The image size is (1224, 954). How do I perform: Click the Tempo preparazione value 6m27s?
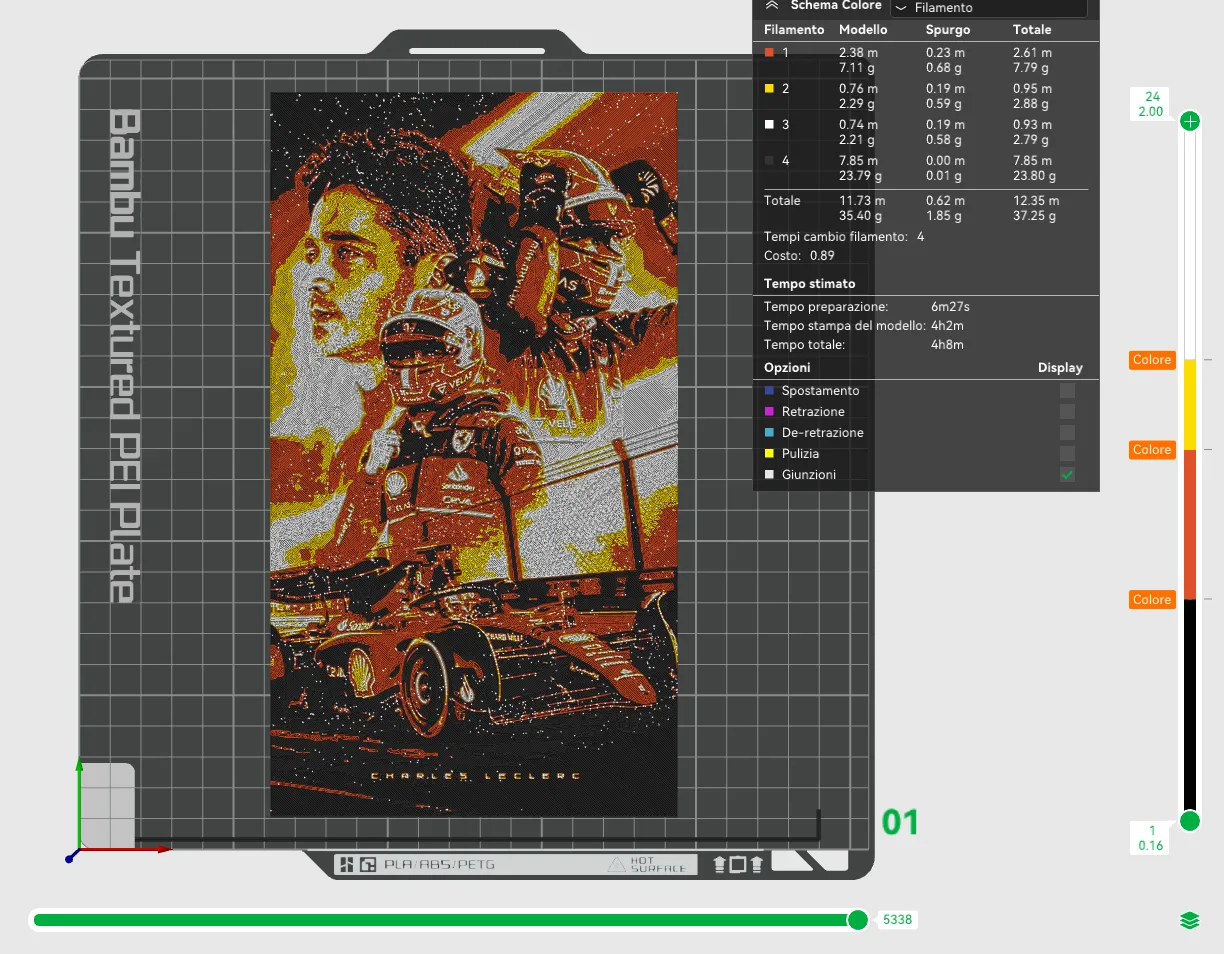950,307
